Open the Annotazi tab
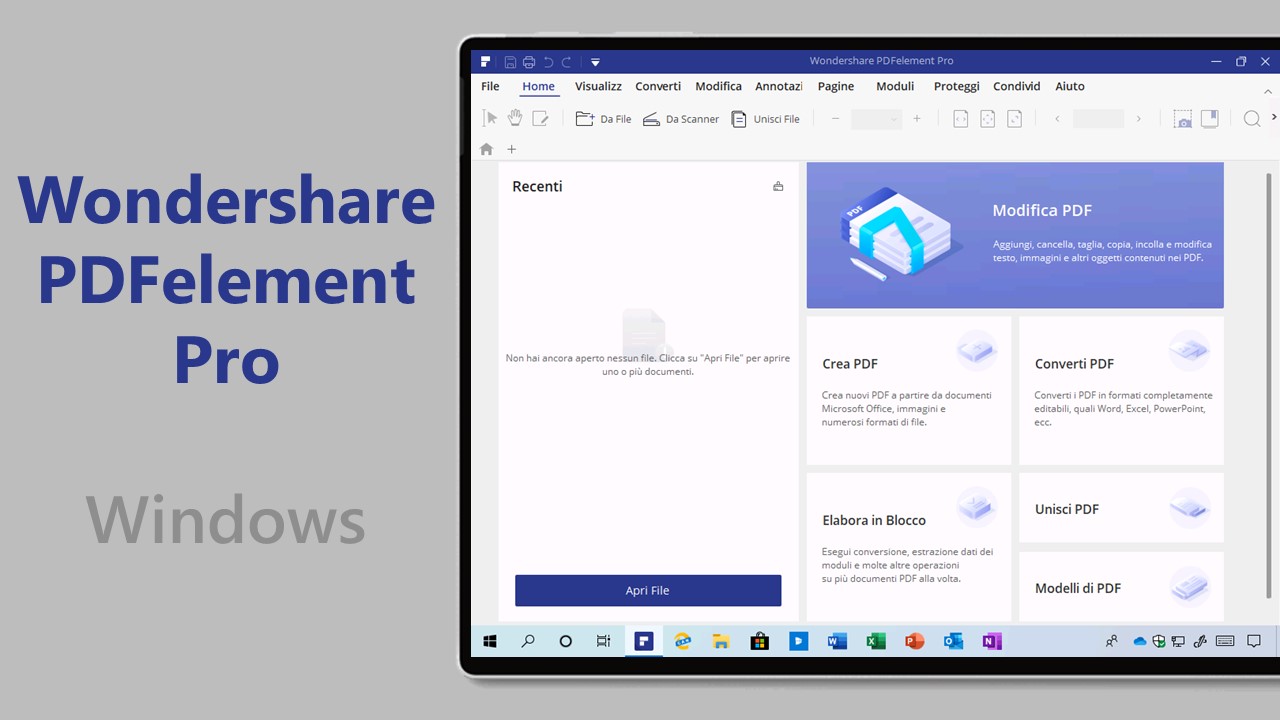This screenshot has width=1280, height=720. pos(779,87)
